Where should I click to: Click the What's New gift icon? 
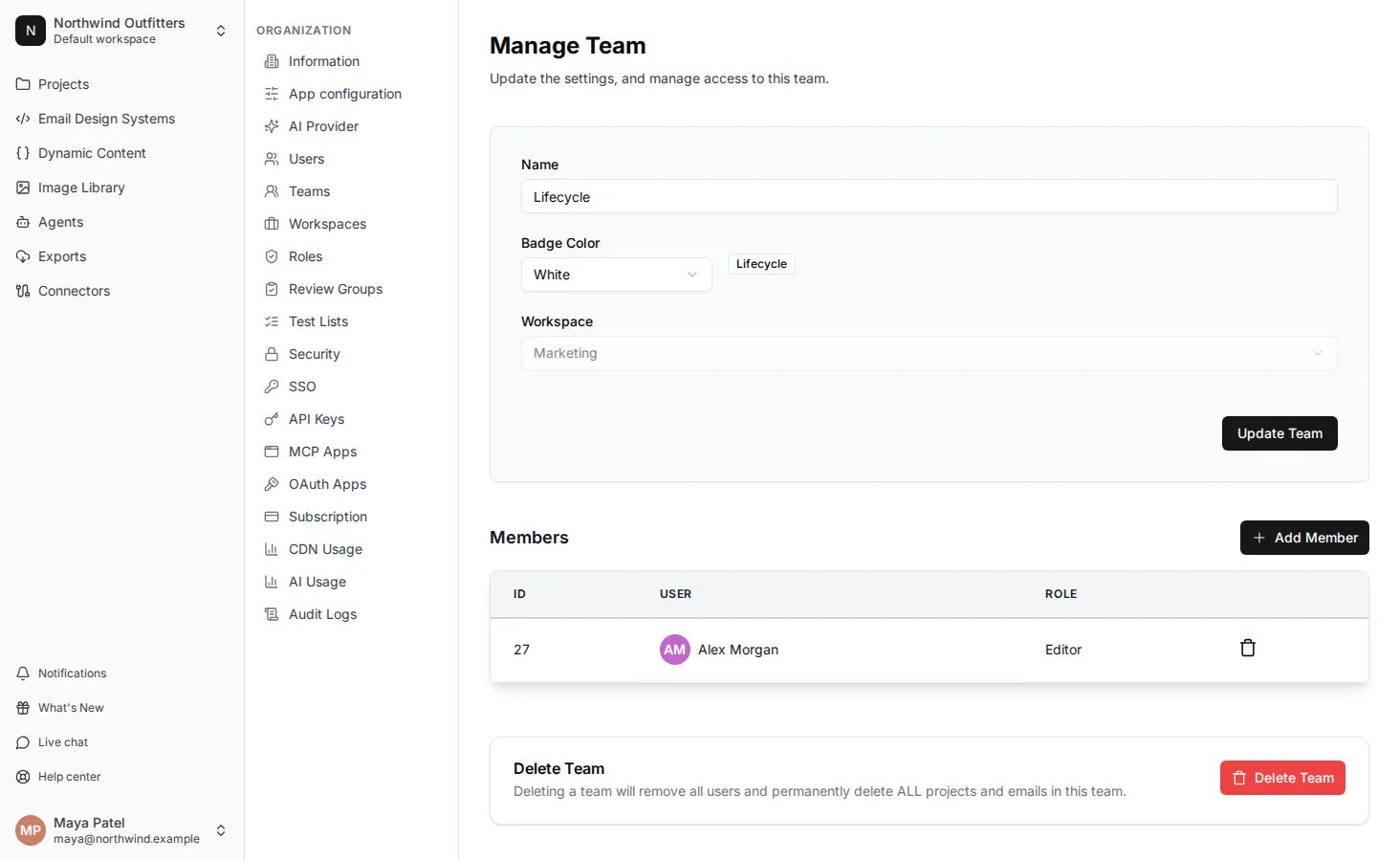point(23,708)
